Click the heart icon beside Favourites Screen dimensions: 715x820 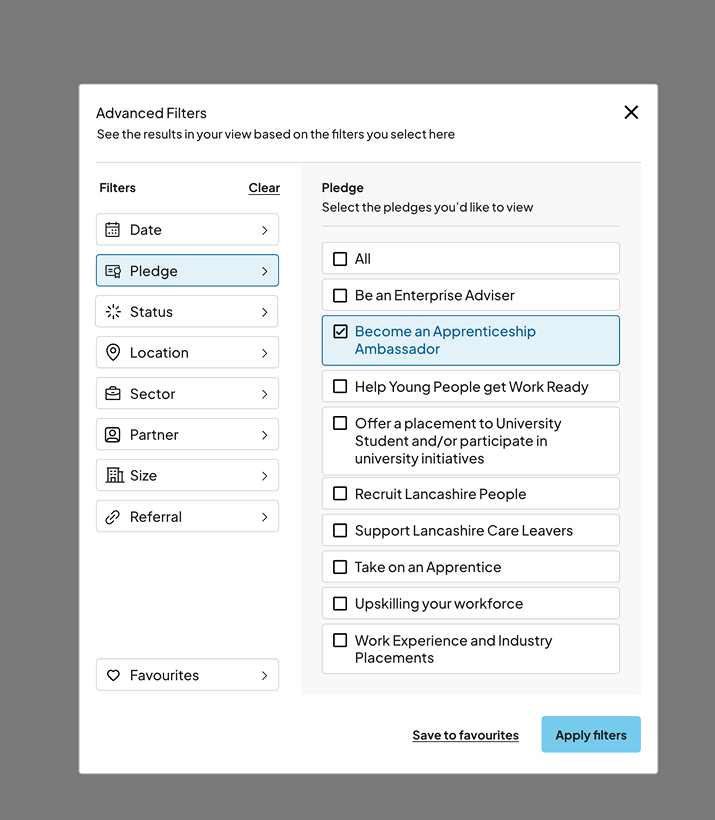(113, 675)
